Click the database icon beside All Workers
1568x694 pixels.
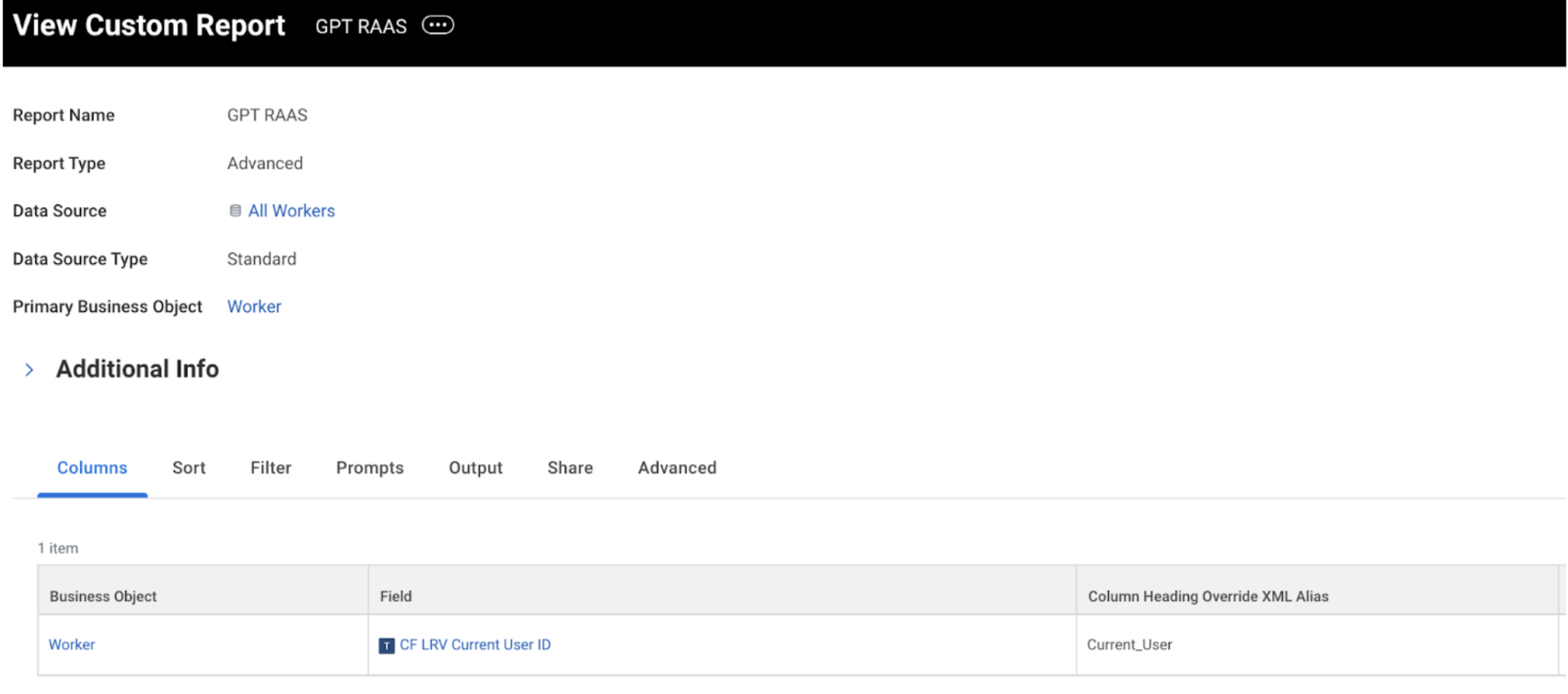[235, 210]
